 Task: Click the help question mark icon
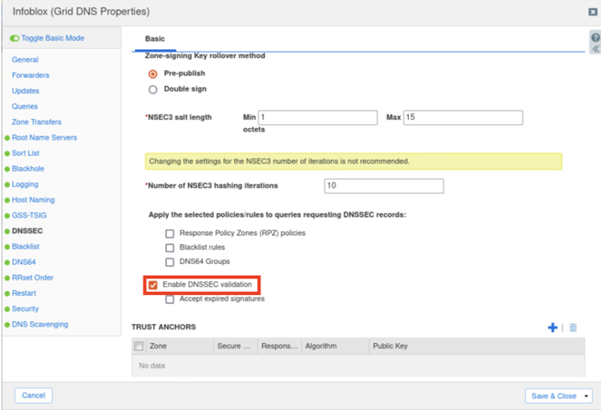pyautogui.click(x=595, y=38)
